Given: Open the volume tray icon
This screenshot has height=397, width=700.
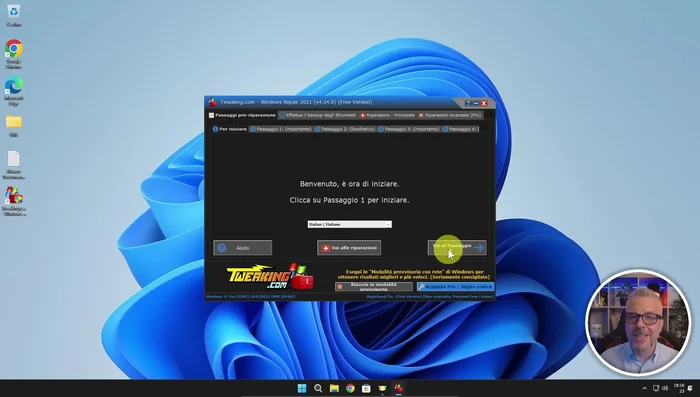Looking at the screenshot, I should tap(665, 388).
